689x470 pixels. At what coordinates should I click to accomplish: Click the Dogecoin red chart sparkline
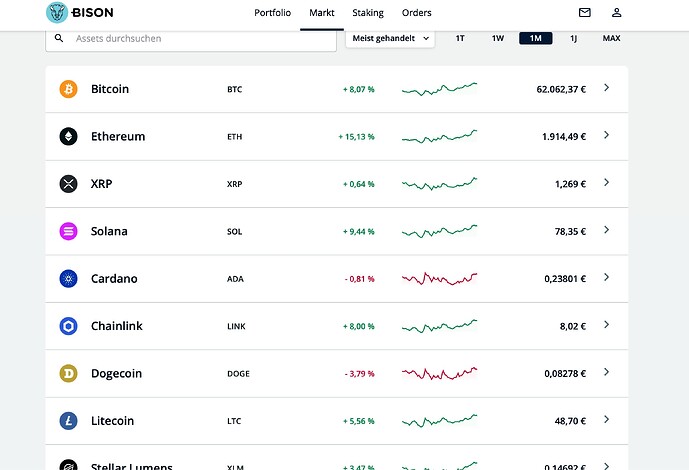439,373
